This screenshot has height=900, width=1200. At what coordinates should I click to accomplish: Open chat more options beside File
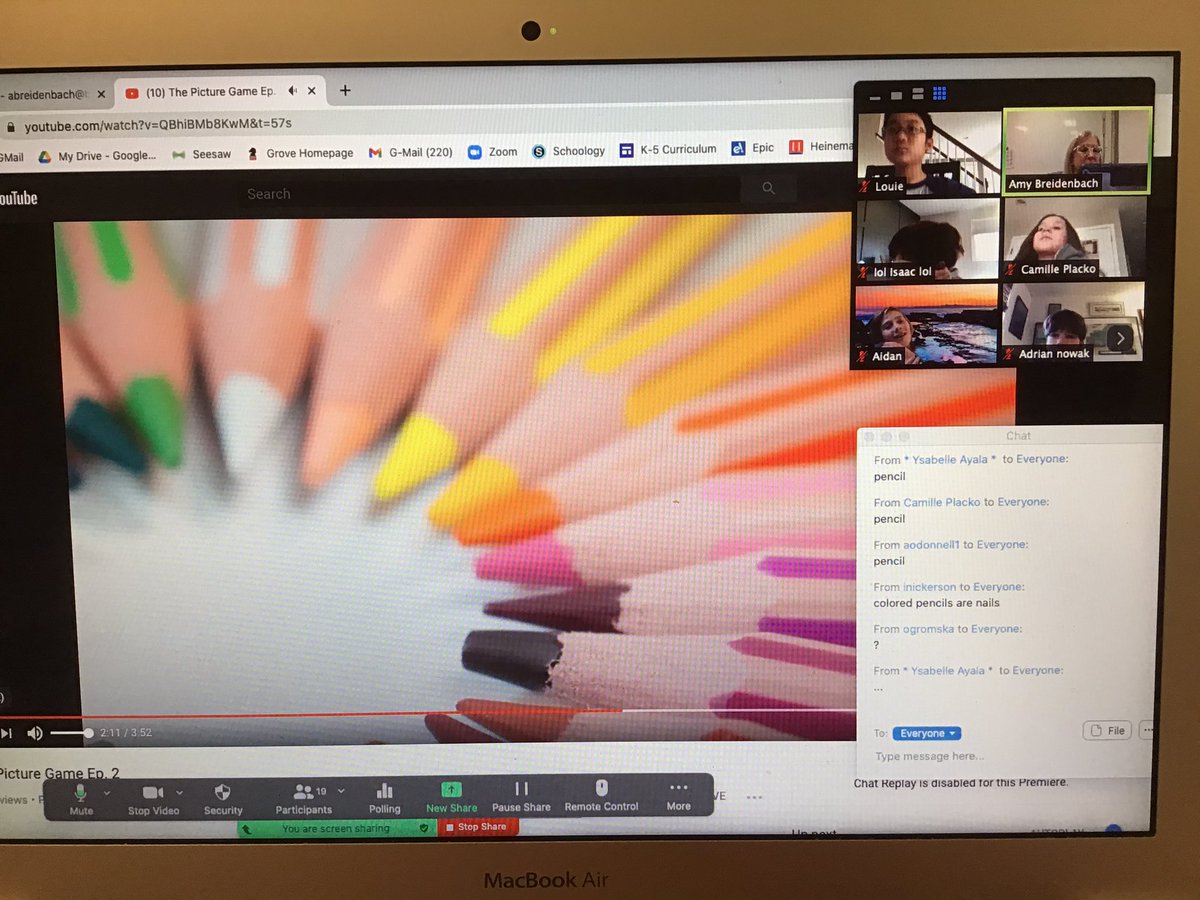coord(1147,731)
